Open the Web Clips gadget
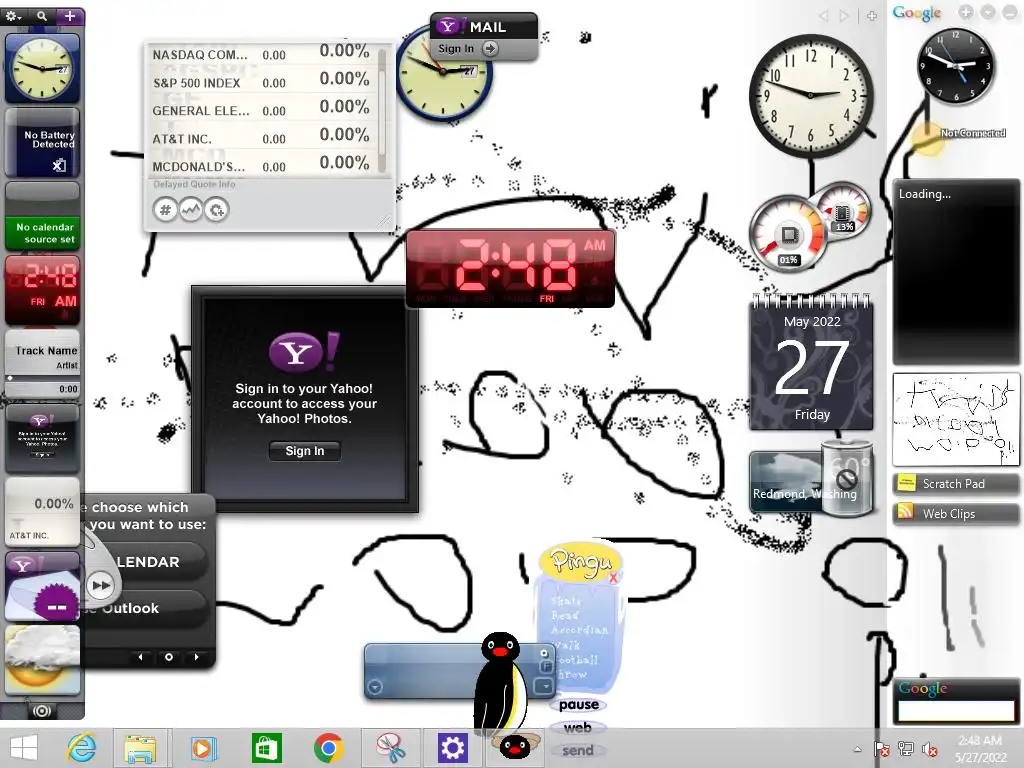The image size is (1024, 768). [x=955, y=513]
